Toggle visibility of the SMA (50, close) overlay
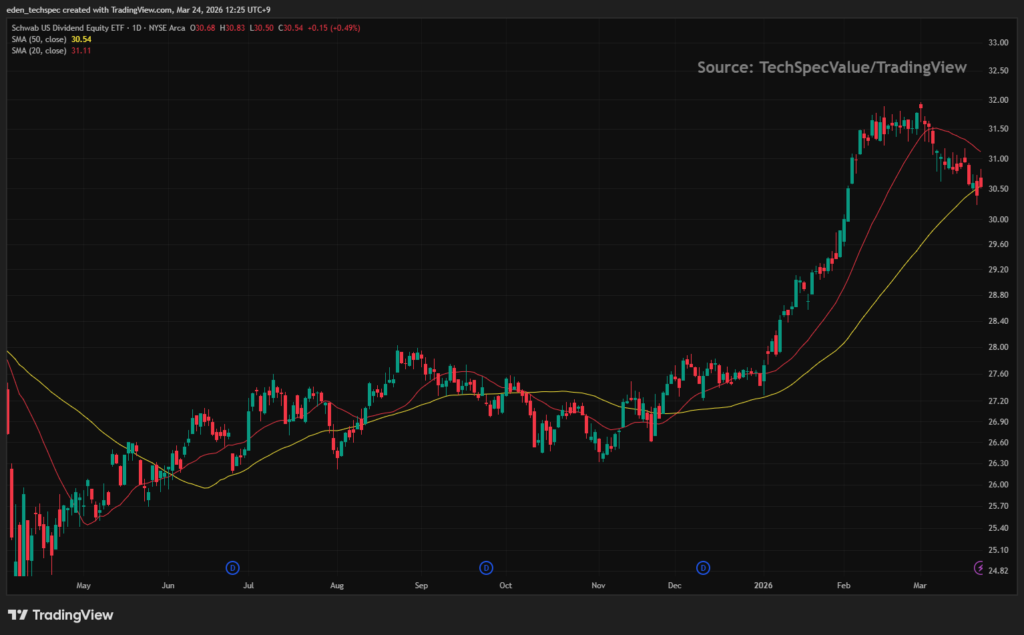1024x635 pixels. coord(40,39)
